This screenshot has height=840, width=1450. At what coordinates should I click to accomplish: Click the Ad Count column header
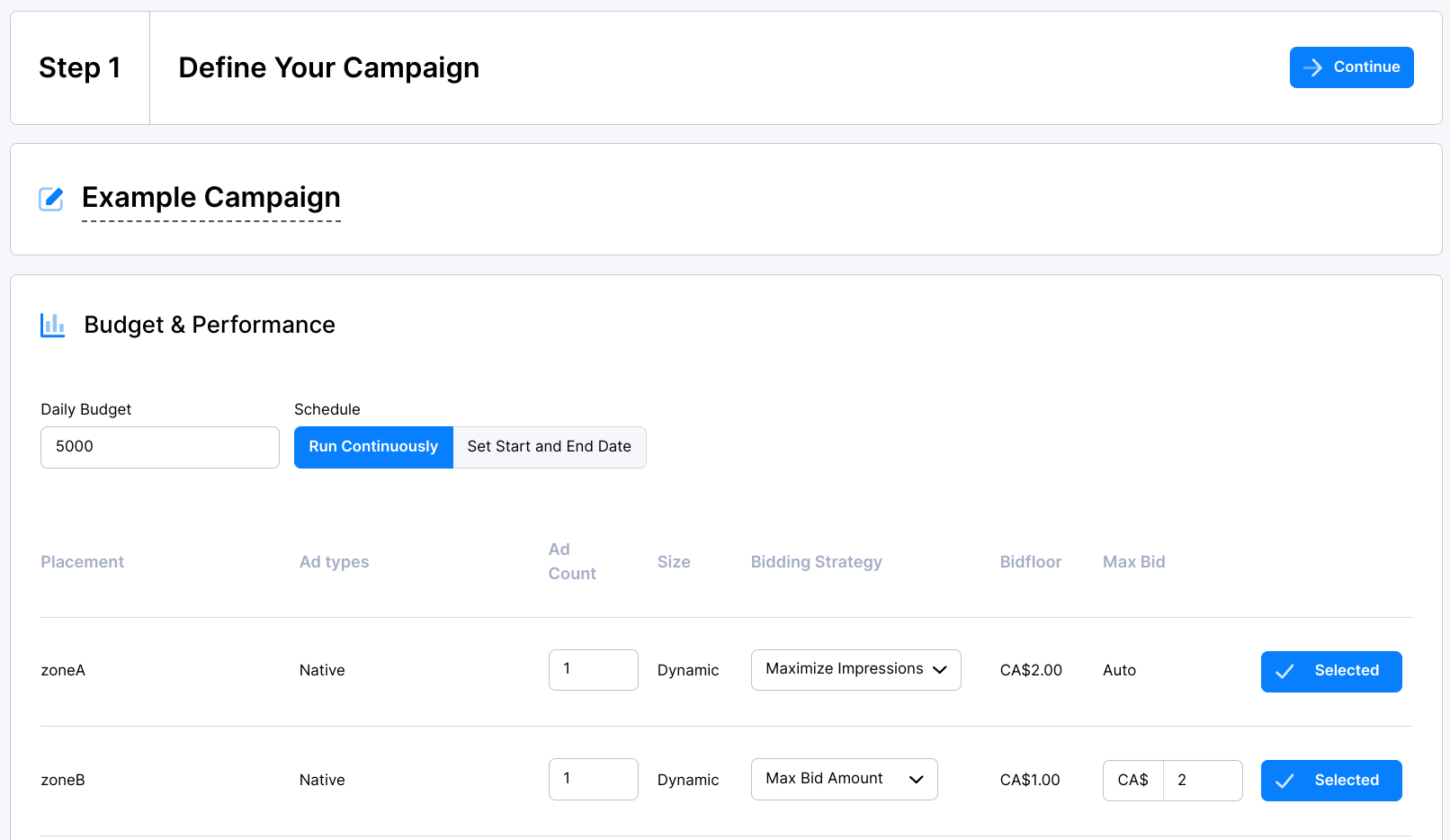572,561
